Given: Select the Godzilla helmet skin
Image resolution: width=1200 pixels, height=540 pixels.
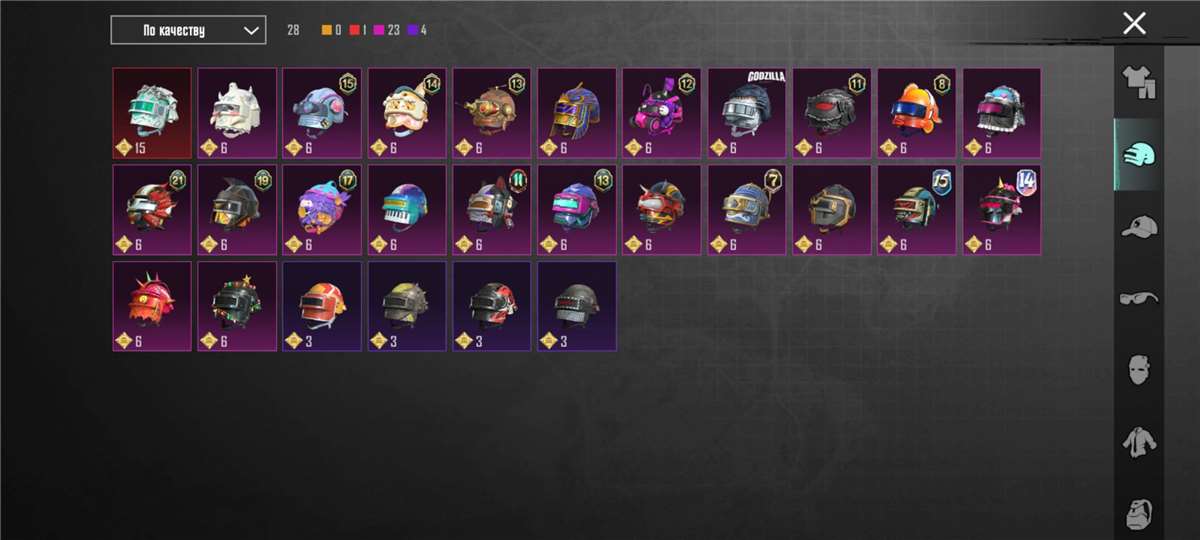Looking at the screenshot, I should pyautogui.click(x=747, y=113).
